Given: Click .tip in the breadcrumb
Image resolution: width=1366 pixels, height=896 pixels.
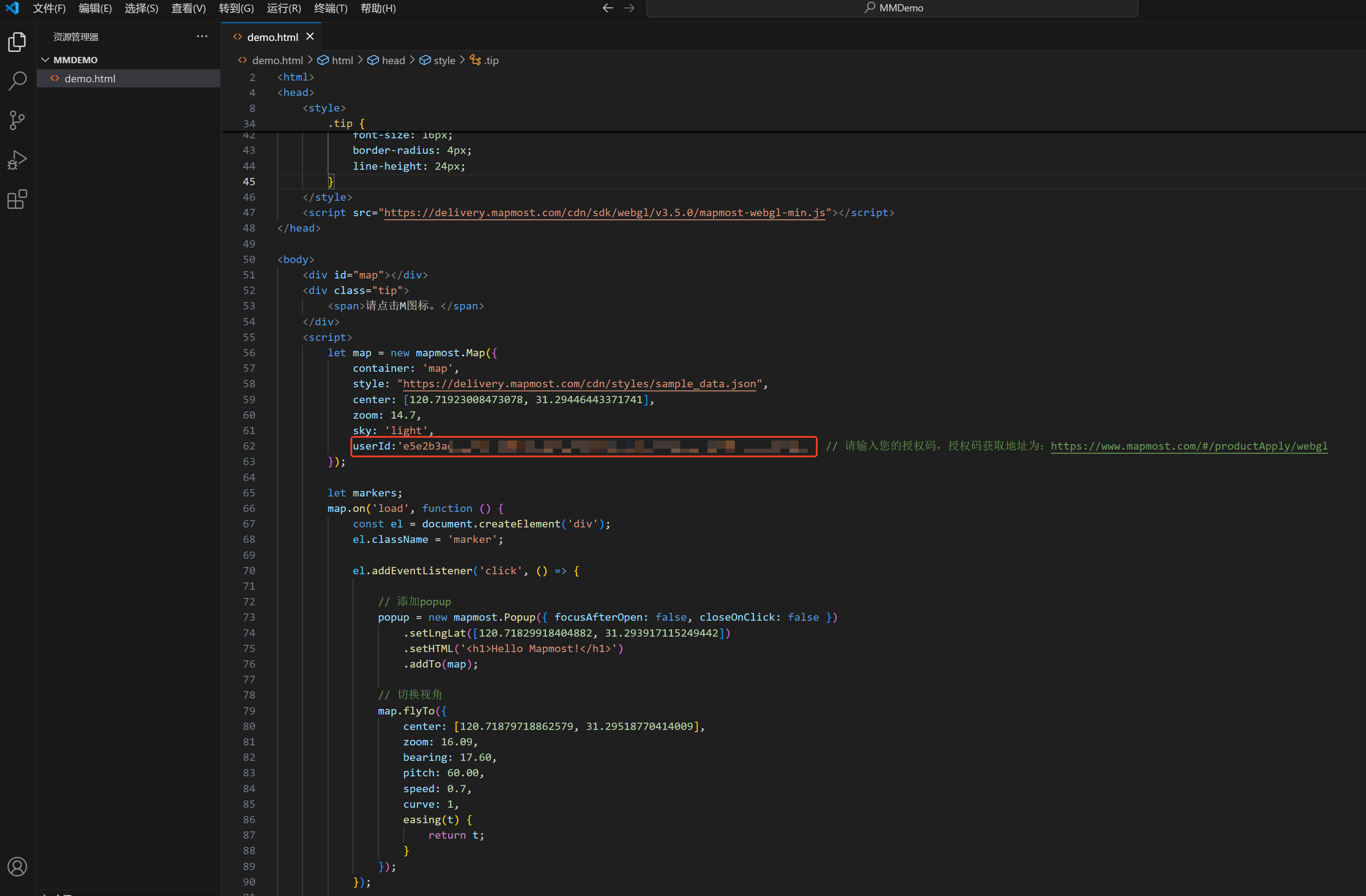Looking at the screenshot, I should click(x=491, y=60).
